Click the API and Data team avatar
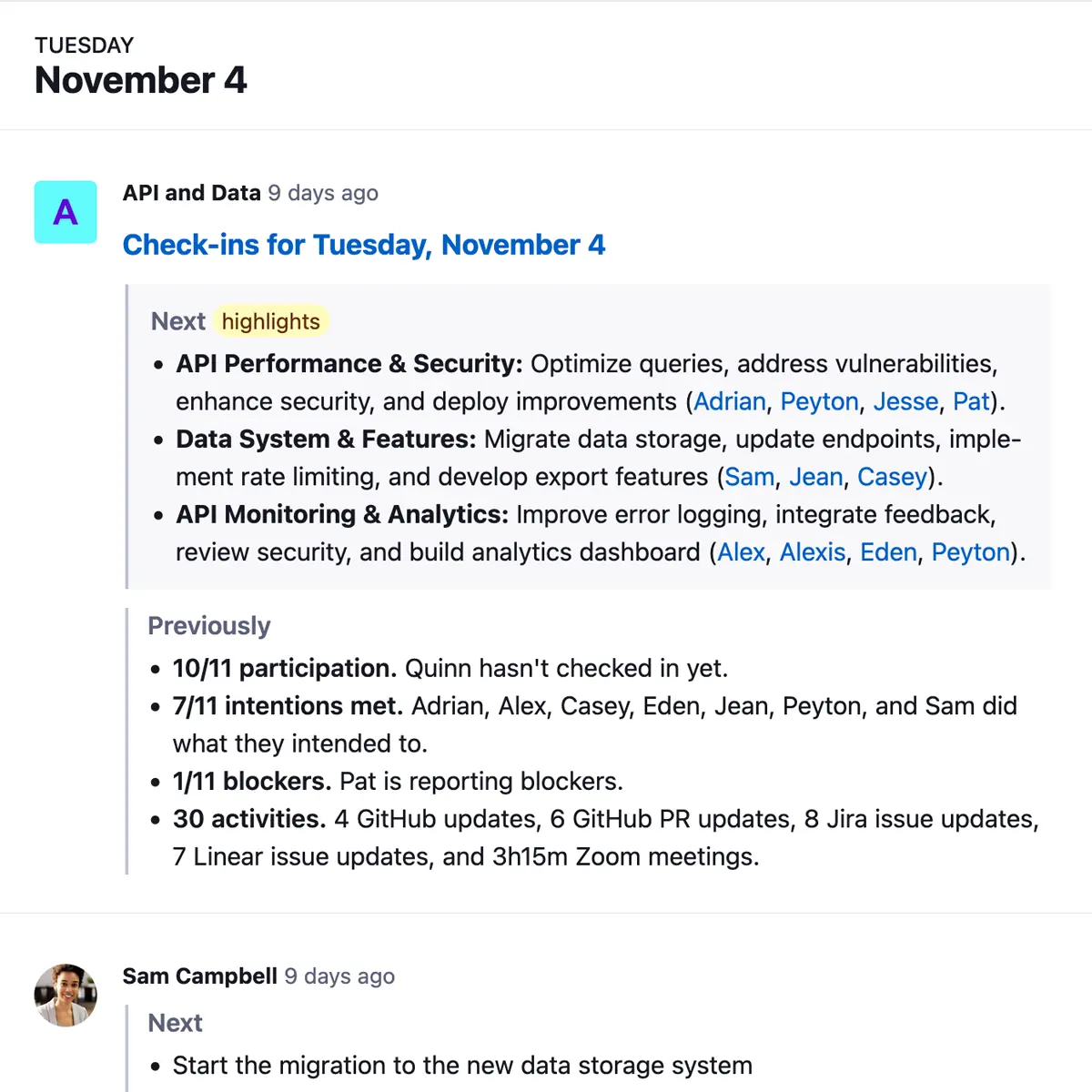 click(65, 212)
